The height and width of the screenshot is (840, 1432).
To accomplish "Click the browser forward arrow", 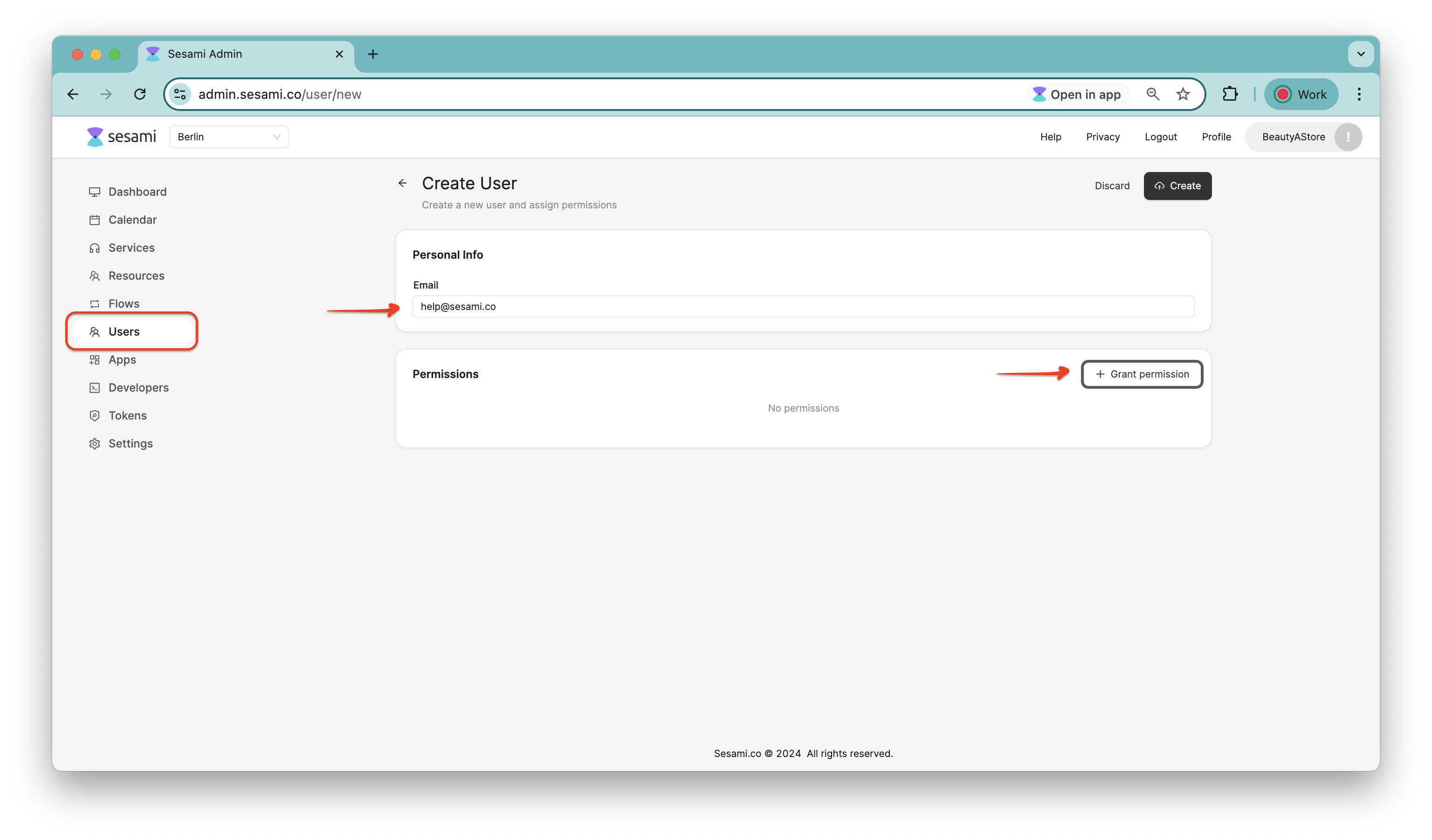I will tap(106, 94).
